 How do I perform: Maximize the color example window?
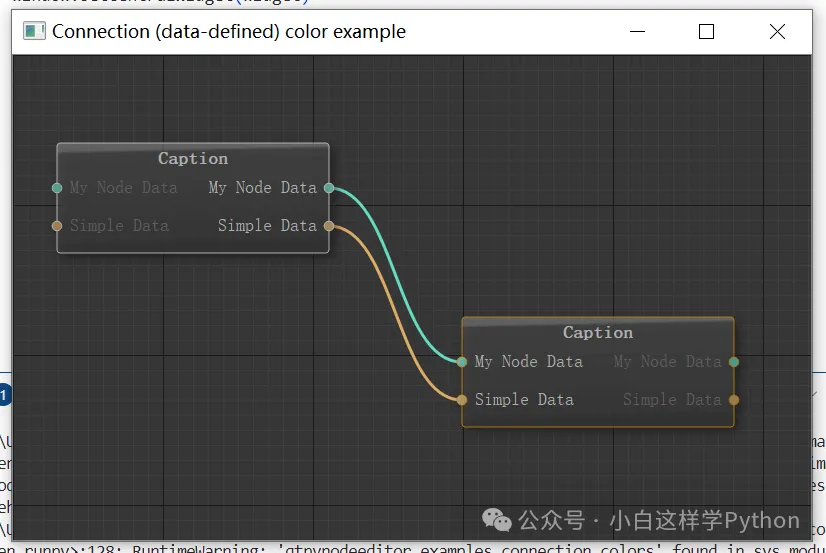tap(706, 32)
